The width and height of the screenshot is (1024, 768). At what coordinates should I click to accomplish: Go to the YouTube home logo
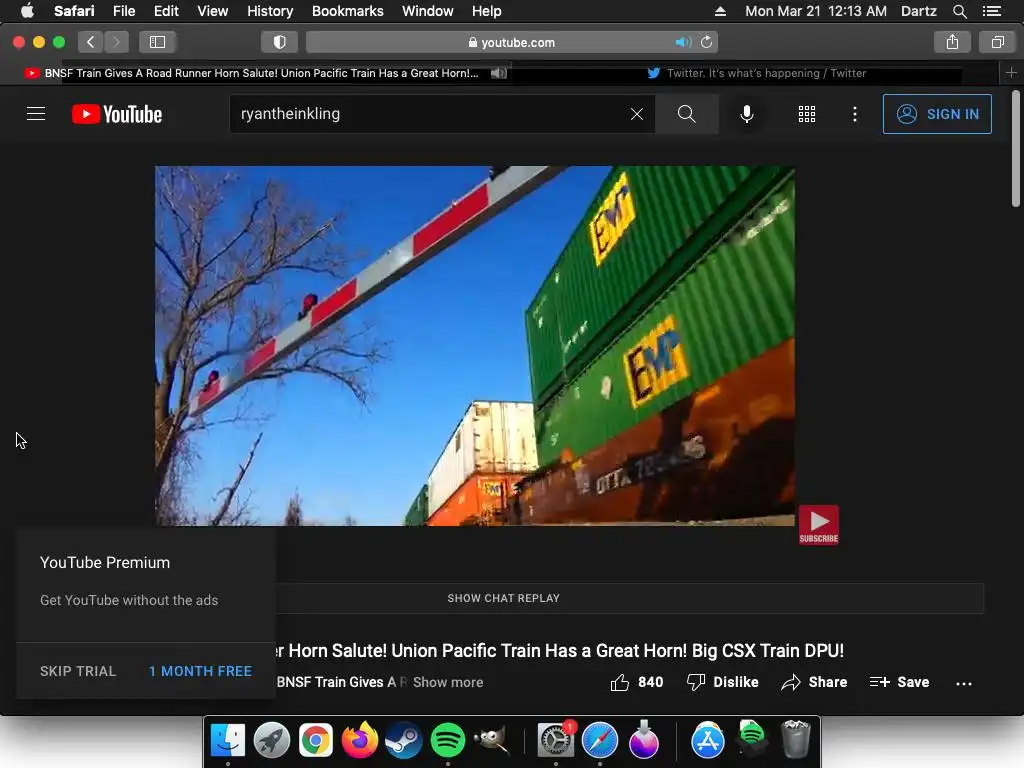click(x=117, y=114)
